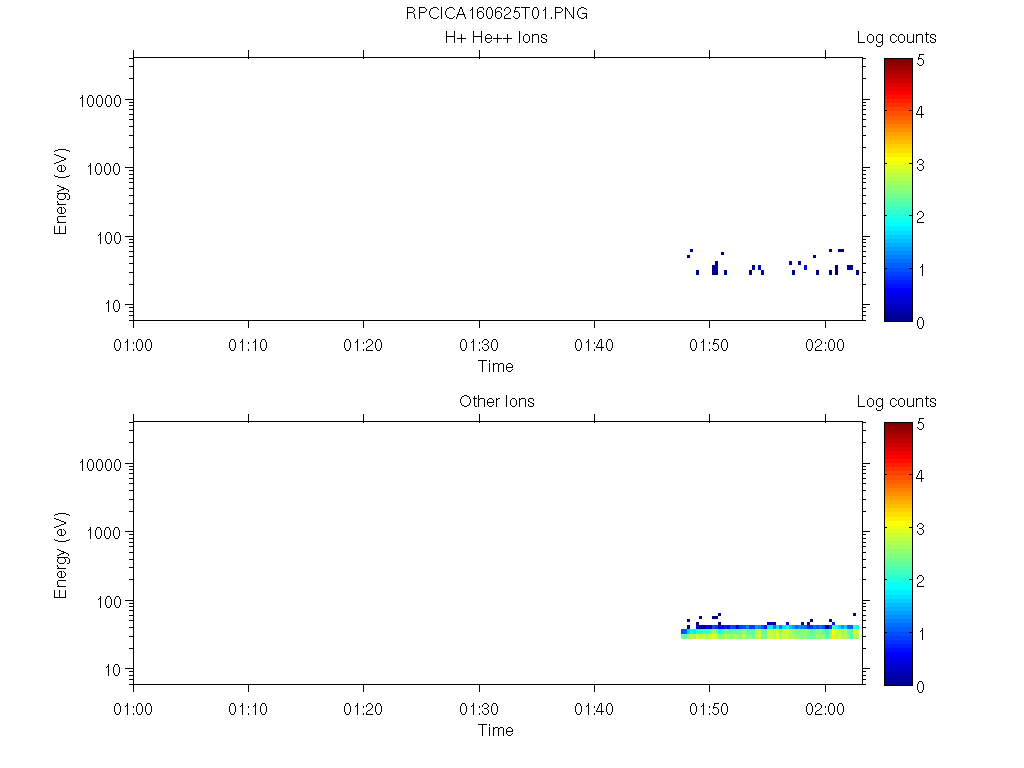This screenshot has width=1024, height=768.
Task: Click the 10000 energy tick on H+ plot
Action: point(100,101)
